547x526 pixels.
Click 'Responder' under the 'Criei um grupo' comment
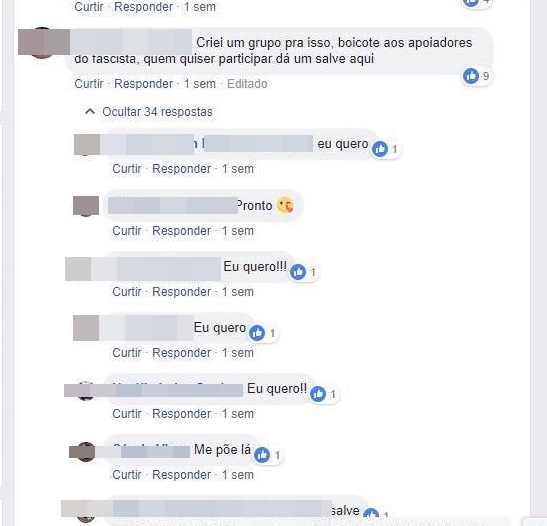coord(143,84)
